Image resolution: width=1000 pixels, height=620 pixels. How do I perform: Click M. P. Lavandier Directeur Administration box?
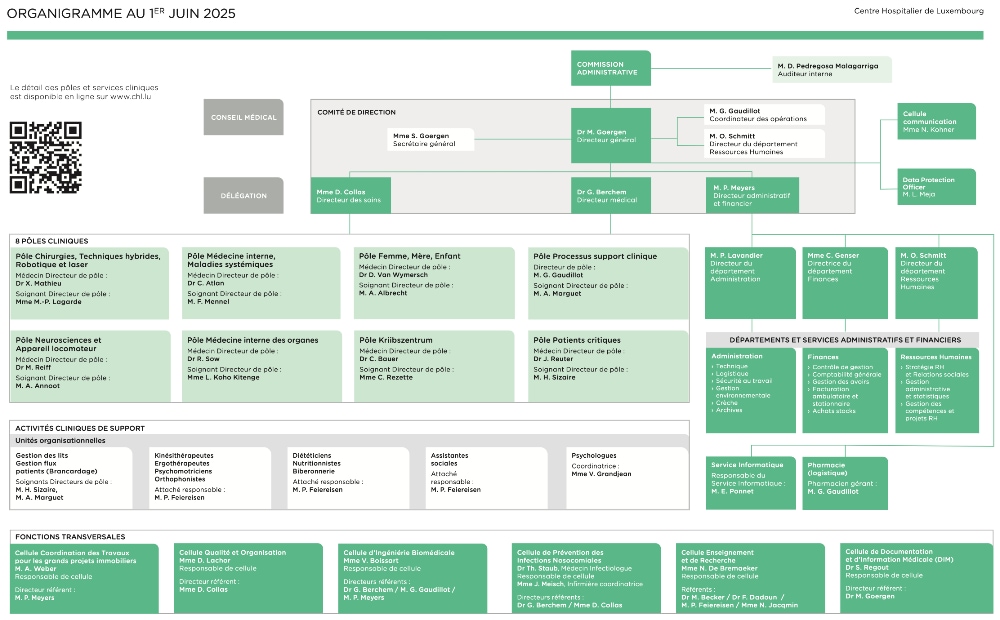click(x=750, y=283)
